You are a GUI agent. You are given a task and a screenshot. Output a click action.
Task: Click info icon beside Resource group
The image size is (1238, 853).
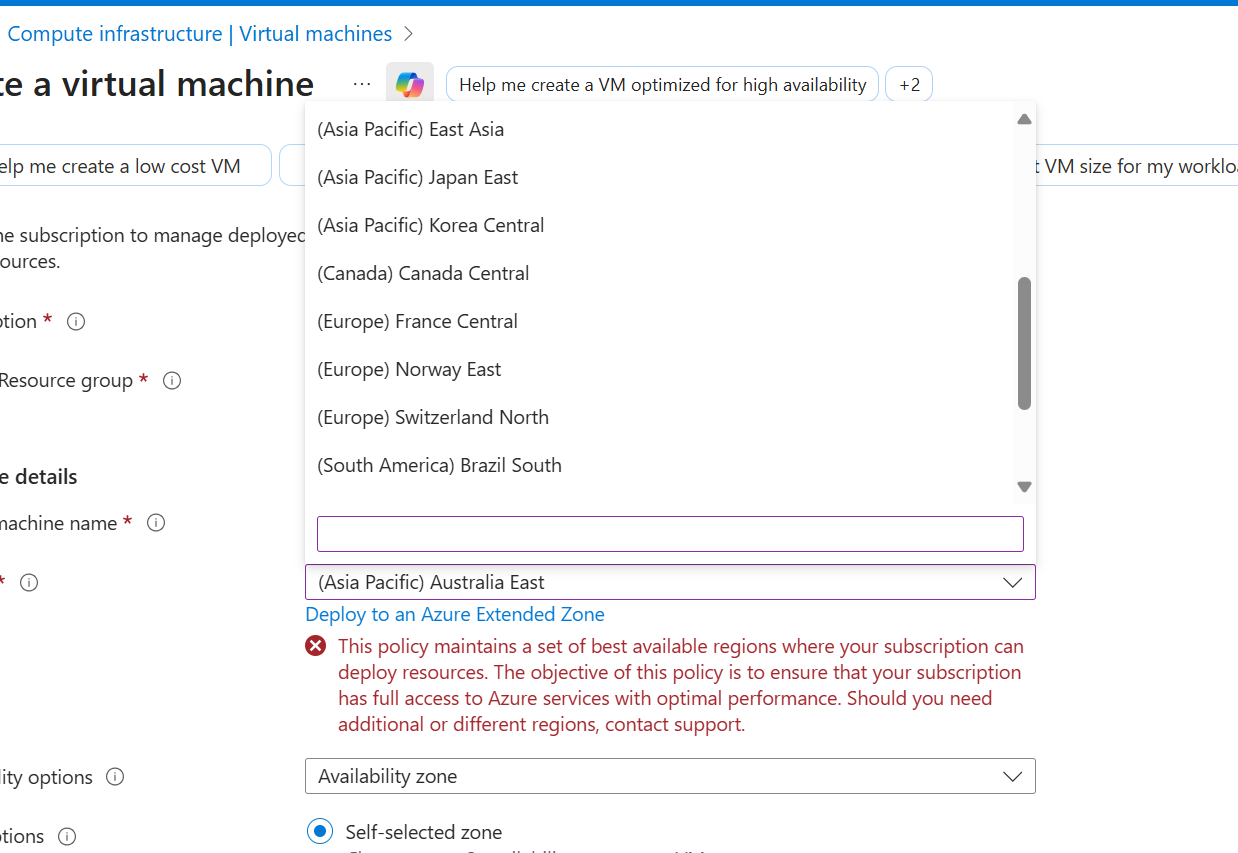click(x=172, y=381)
